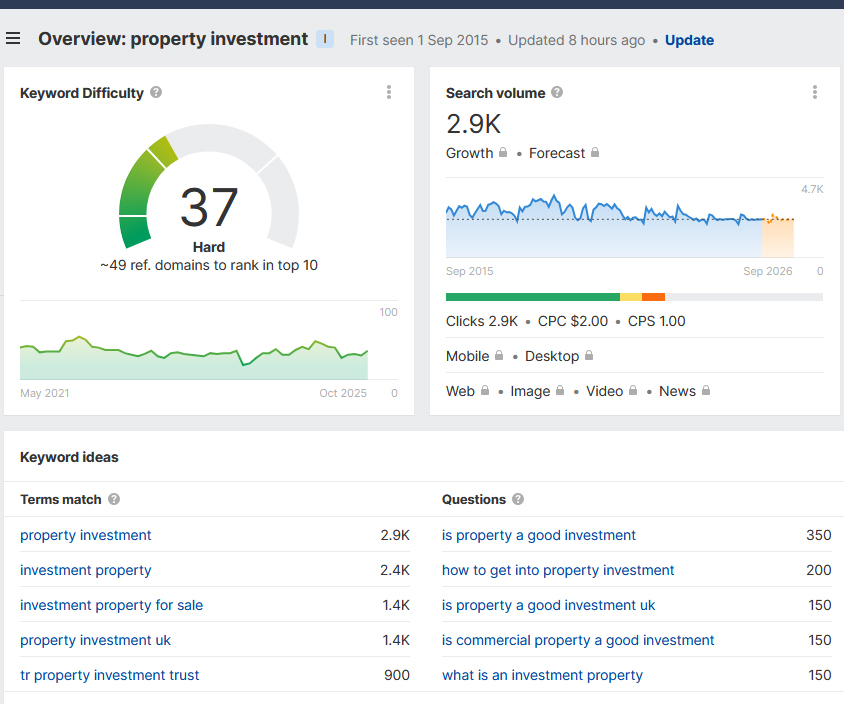Switch to the Video search type
Image resolution: width=844 pixels, height=704 pixels.
click(x=611, y=391)
